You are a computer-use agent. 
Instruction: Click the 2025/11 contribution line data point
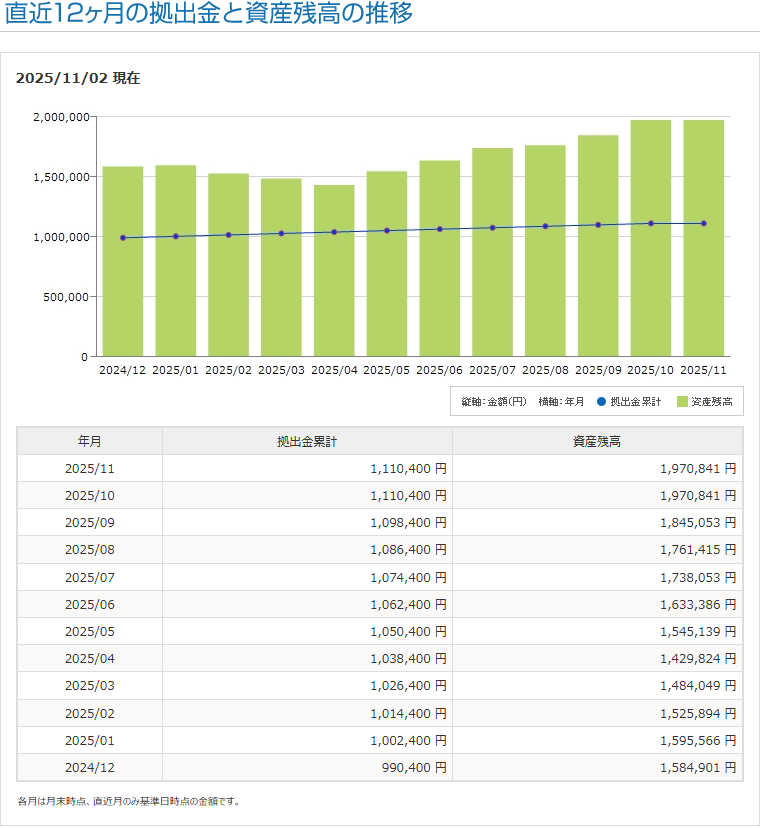pos(704,223)
